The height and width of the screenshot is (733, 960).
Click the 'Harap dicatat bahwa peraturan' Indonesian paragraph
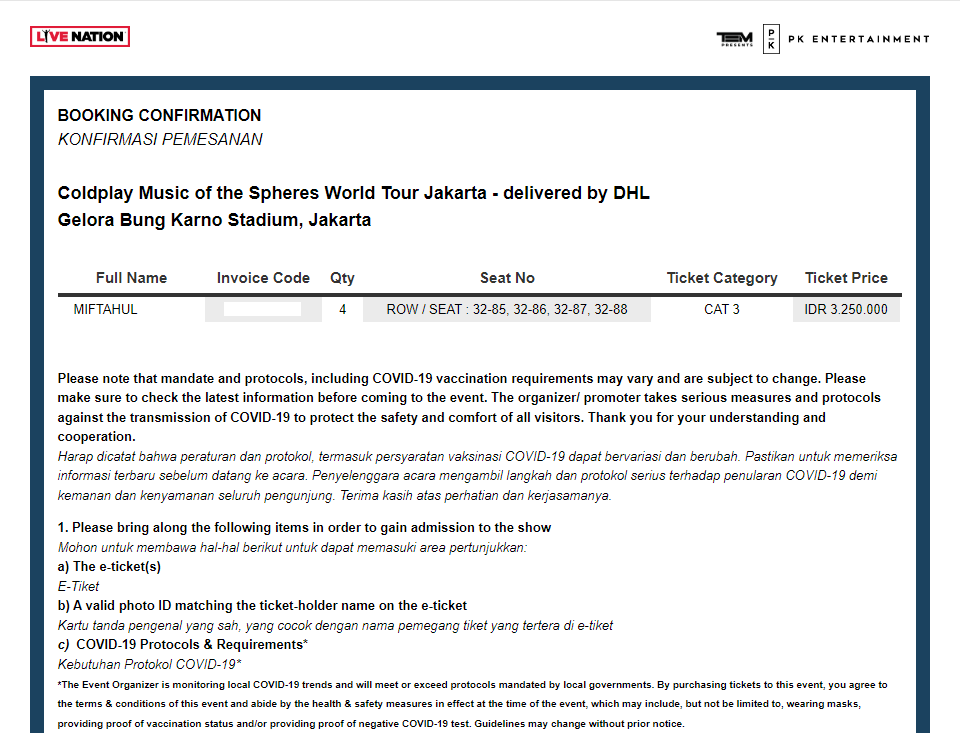pyautogui.click(x=478, y=476)
